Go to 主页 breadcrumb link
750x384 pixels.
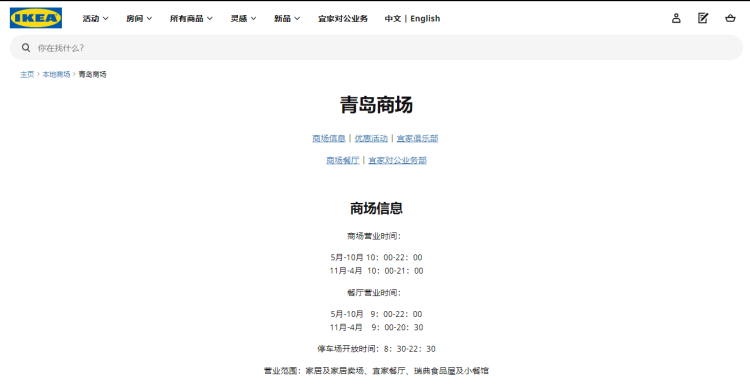27,74
